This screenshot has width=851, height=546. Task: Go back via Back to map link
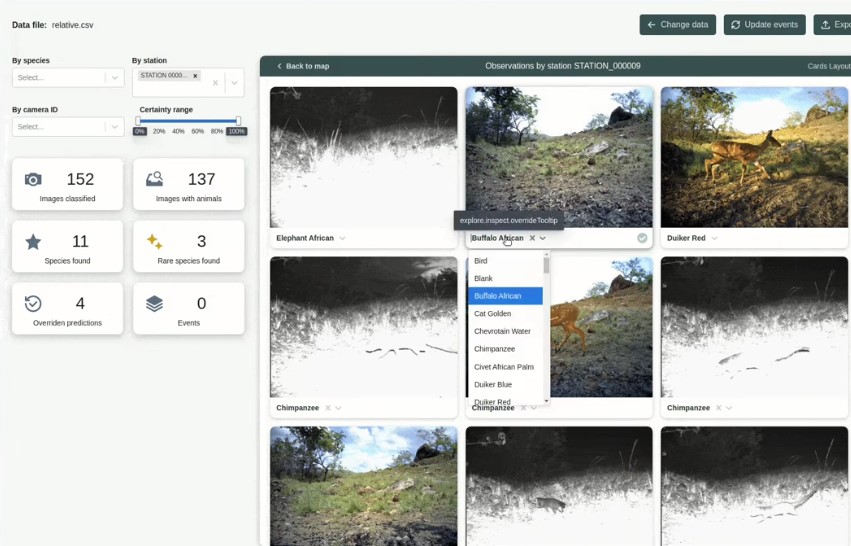click(x=303, y=66)
